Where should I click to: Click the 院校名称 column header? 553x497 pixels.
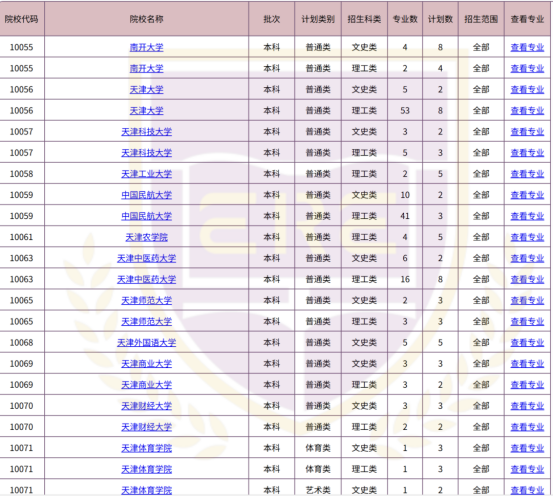tap(146, 19)
